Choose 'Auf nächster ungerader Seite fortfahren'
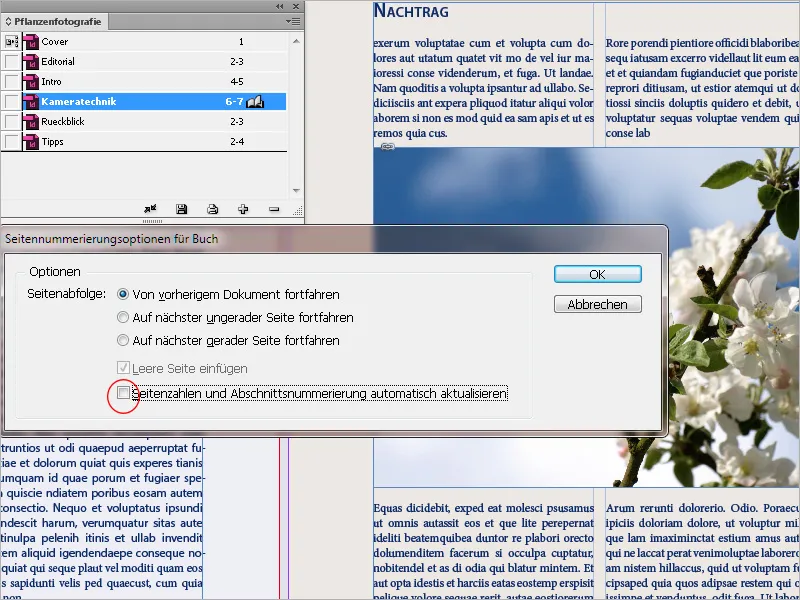This screenshot has width=800, height=600. tap(125, 317)
